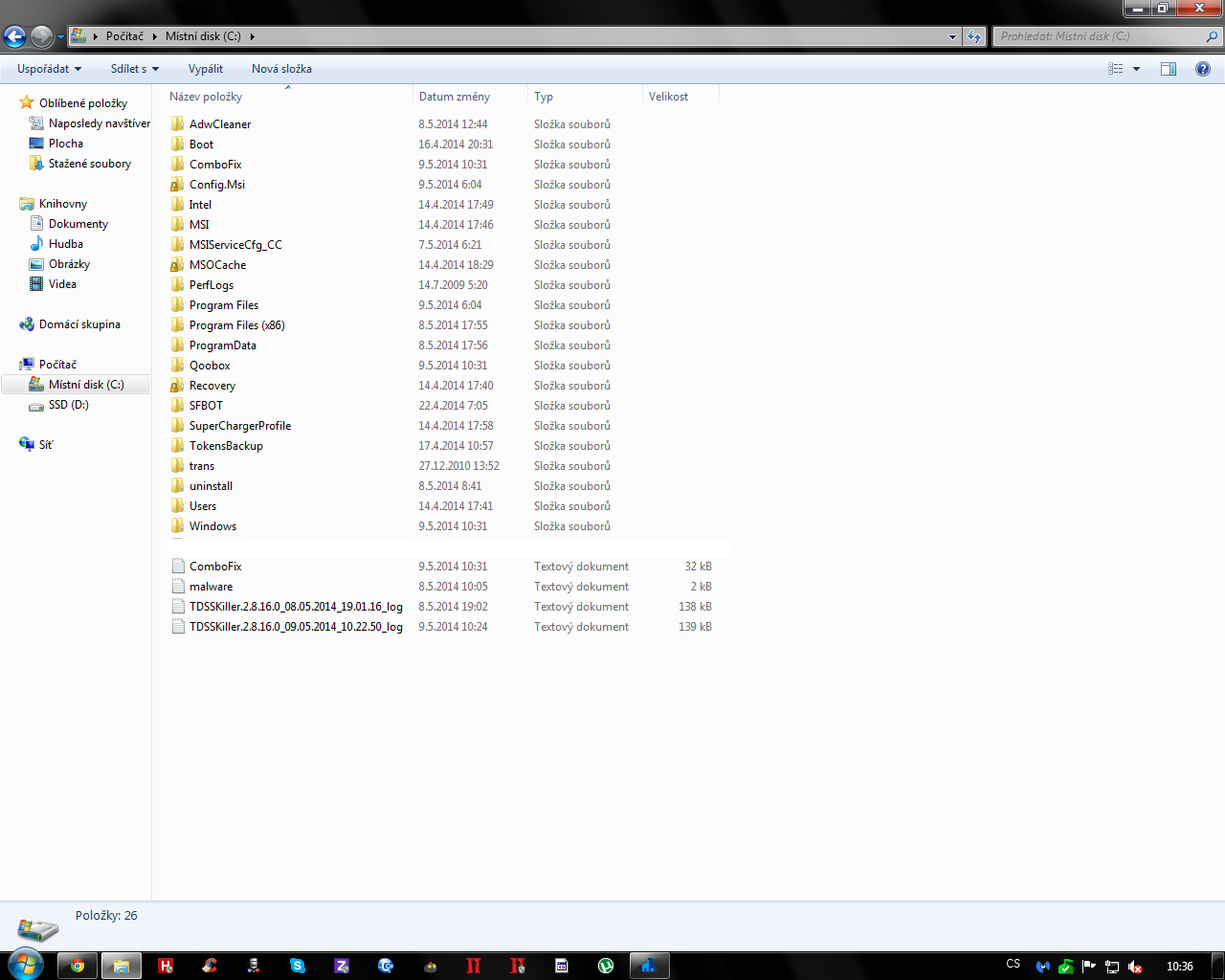This screenshot has width=1225, height=980.
Task: Select Síť in the navigation pane
Action: pyautogui.click(x=45, y=445)
